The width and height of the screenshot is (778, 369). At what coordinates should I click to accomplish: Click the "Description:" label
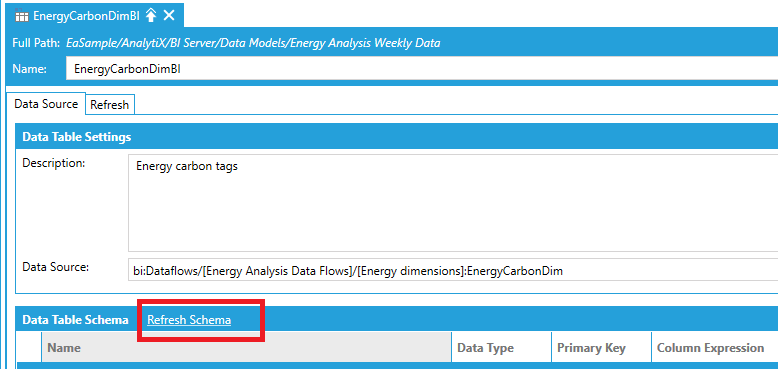tap(54, 163)
